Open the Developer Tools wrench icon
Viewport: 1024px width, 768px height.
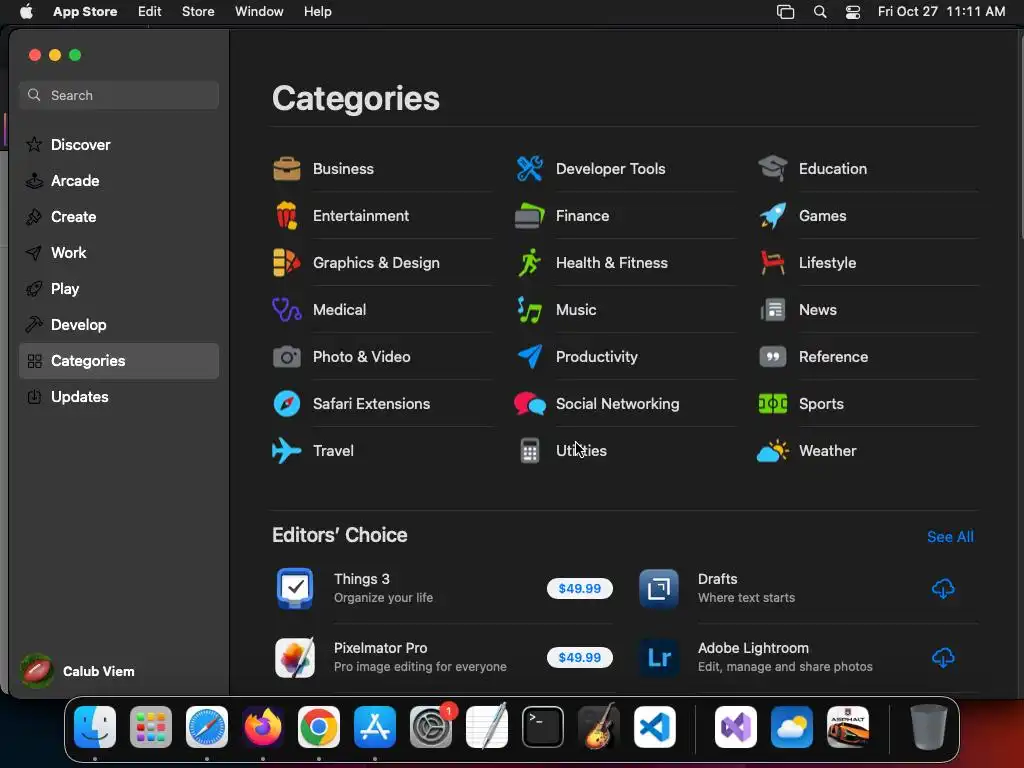click(x=530, y=168)
